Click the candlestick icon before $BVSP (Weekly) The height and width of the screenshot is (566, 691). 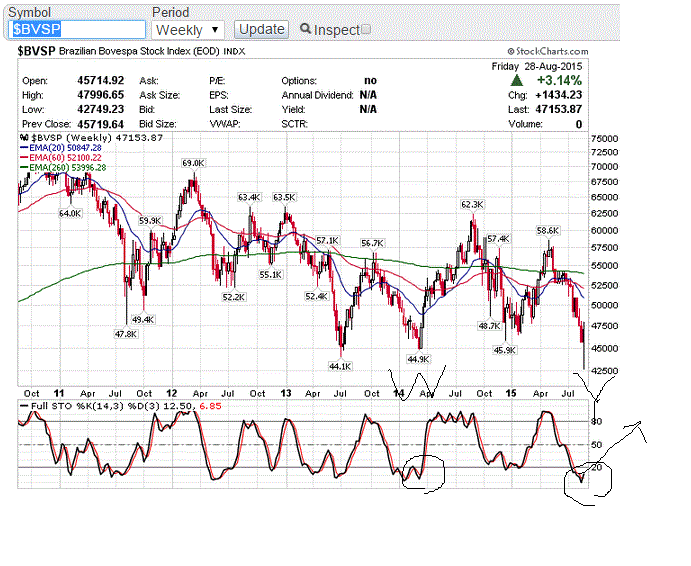[x=25, y=136]
